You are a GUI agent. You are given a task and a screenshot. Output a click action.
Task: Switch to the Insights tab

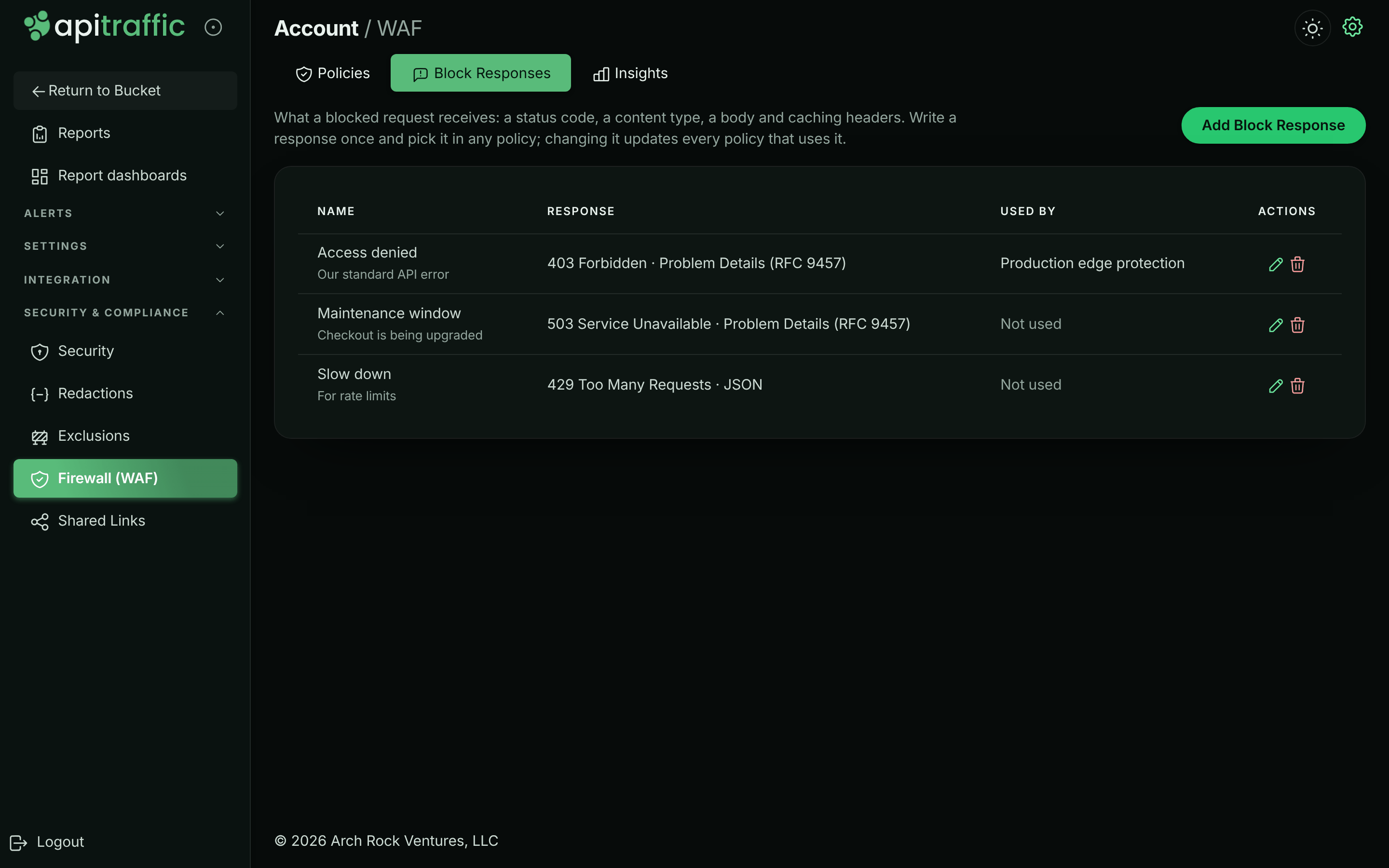coord(630,73)
